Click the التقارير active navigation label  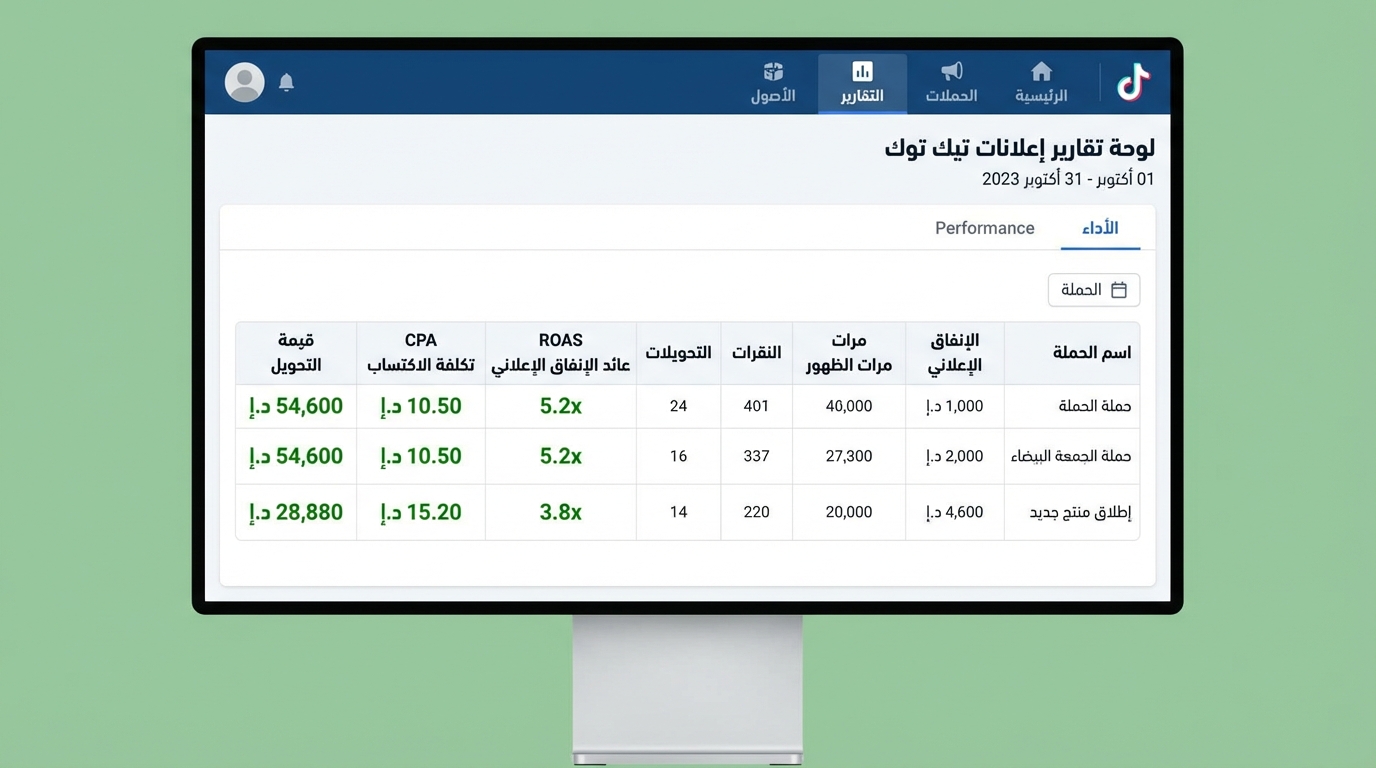click(x=862, y=95)
